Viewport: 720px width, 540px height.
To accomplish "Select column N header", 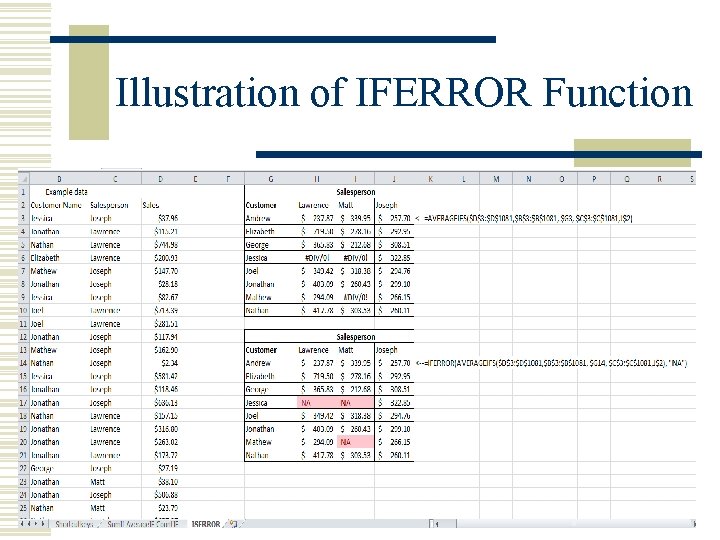I will pyautogui.click(x=529, y=179).
